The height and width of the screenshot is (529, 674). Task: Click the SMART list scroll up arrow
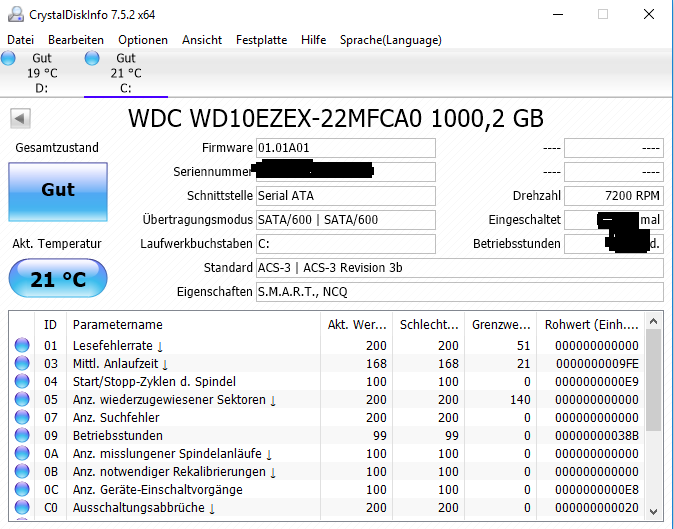click(653, 321)
